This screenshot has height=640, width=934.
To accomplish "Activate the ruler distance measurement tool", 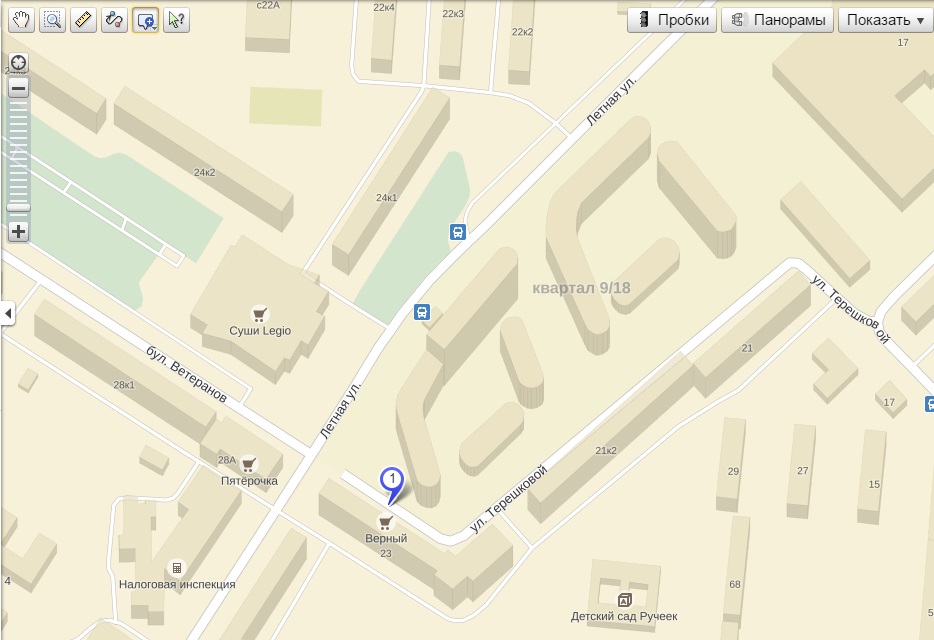I will click(x=83, y=20).
